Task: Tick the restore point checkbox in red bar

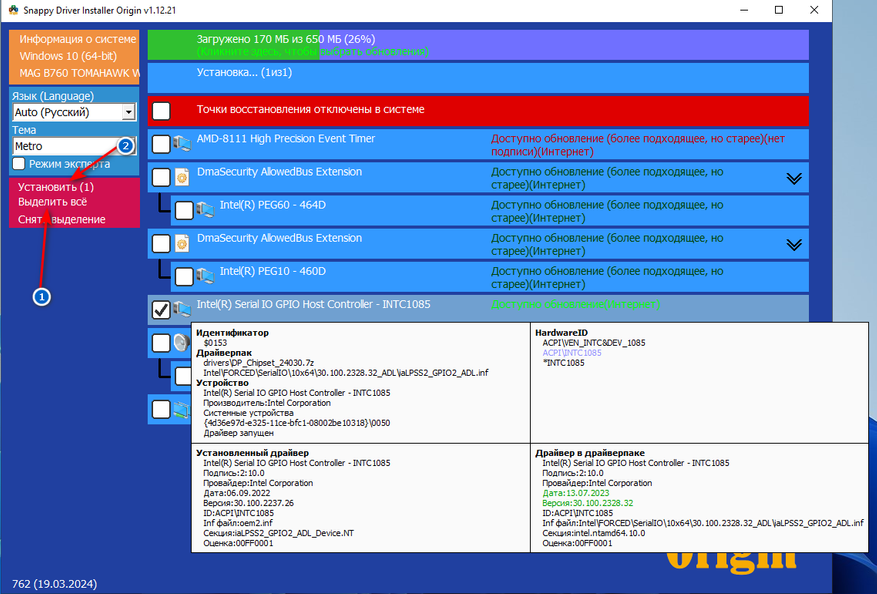Action: pos(161,111)
